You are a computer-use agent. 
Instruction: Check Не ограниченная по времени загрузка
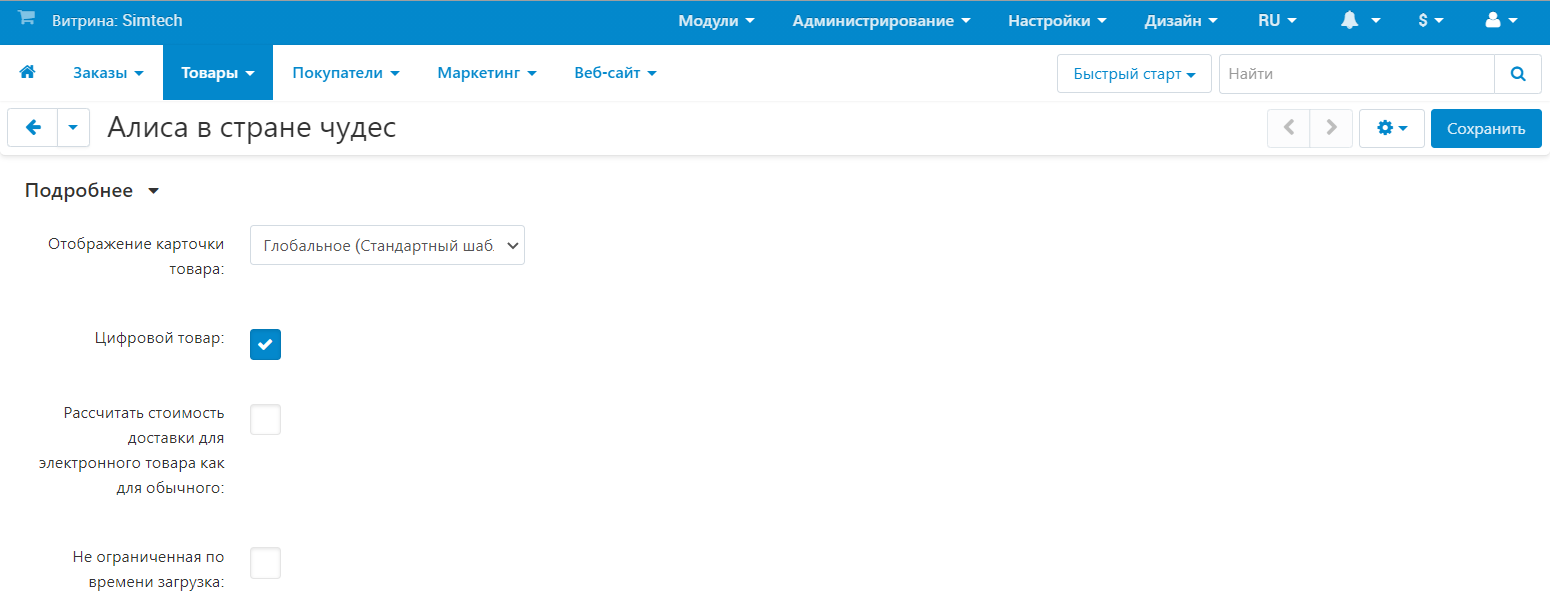[x=265, y=563]
